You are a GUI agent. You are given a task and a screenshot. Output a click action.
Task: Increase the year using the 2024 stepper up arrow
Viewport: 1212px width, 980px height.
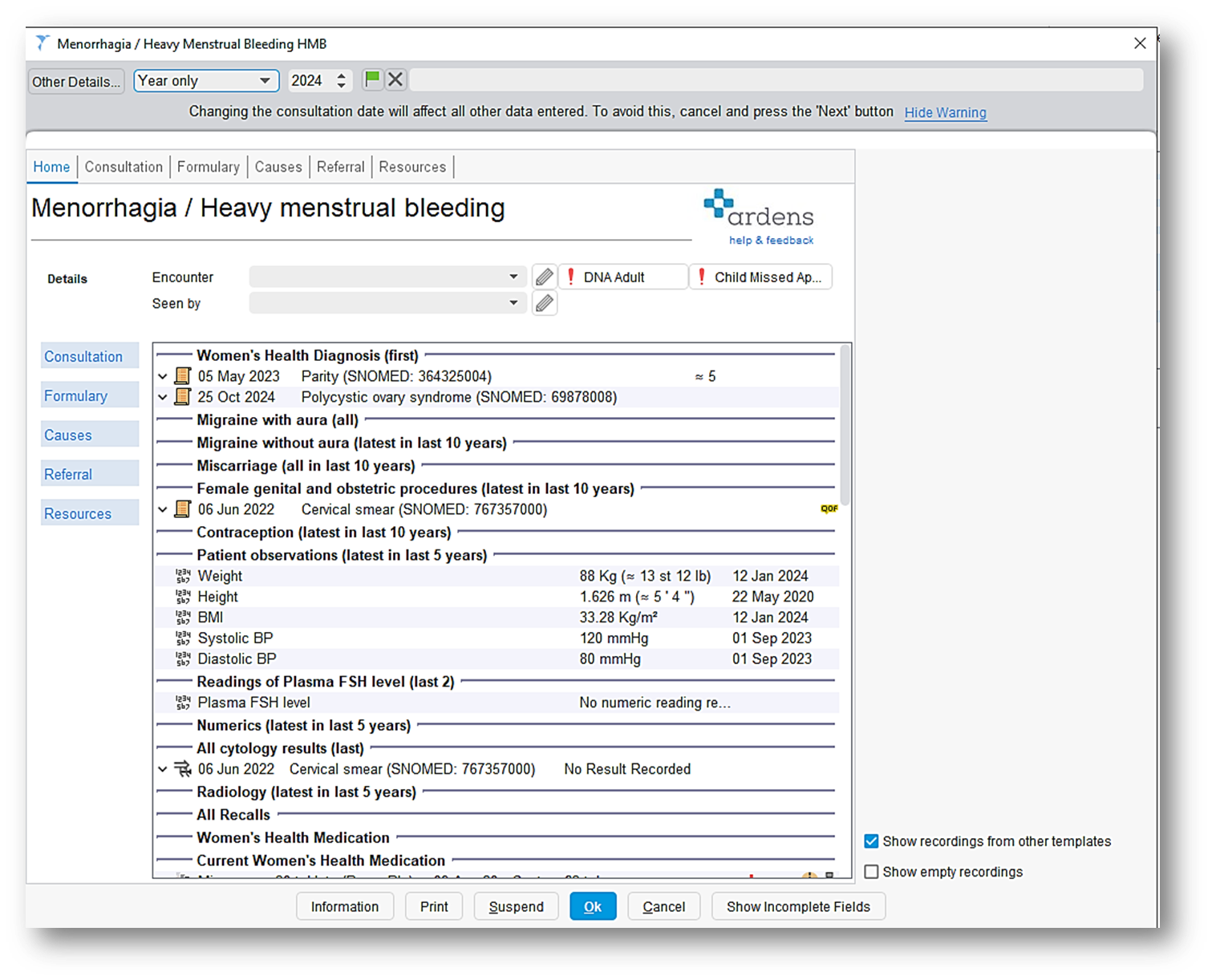click(342, 75)
